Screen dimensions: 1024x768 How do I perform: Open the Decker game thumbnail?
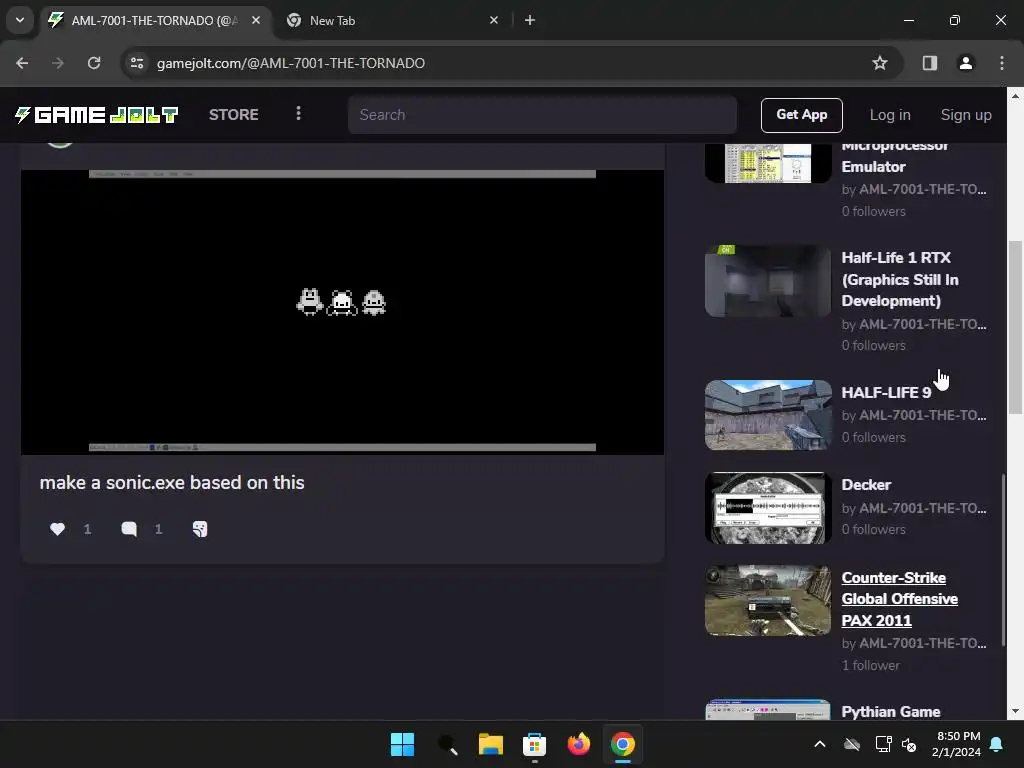(x=768, y=508)
